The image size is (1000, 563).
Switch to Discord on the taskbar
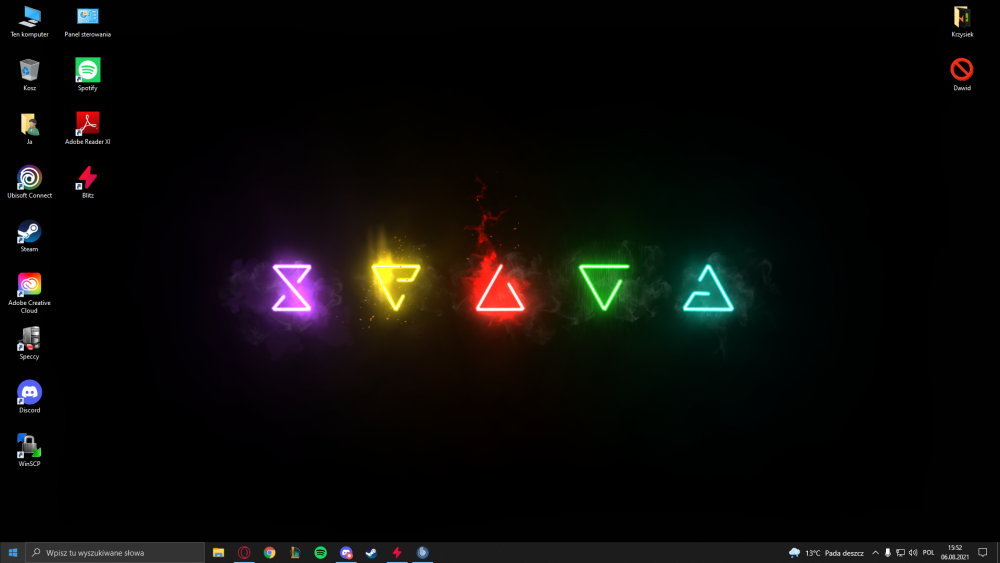point(346,553)
